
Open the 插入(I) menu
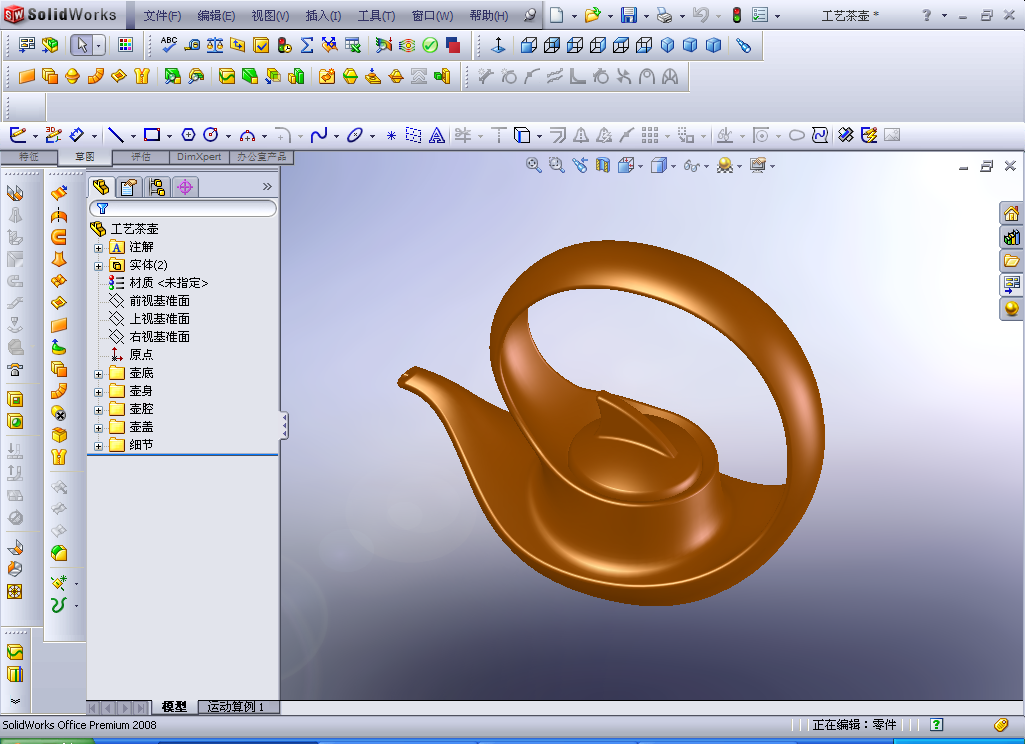pyautogui.click(x=324, y=16)
